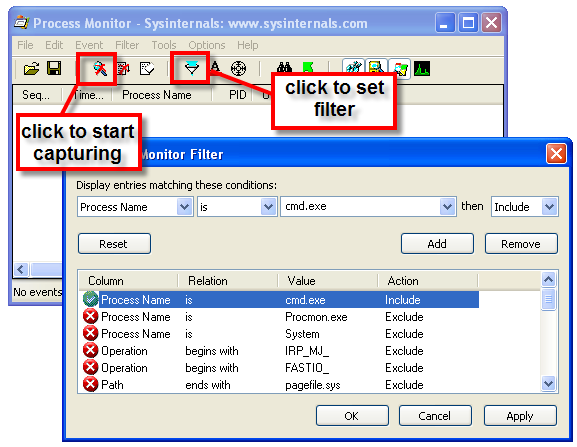Expand the Process Name column dropdown
Viewport: 577px width, 447px height.
coord(185,206)
